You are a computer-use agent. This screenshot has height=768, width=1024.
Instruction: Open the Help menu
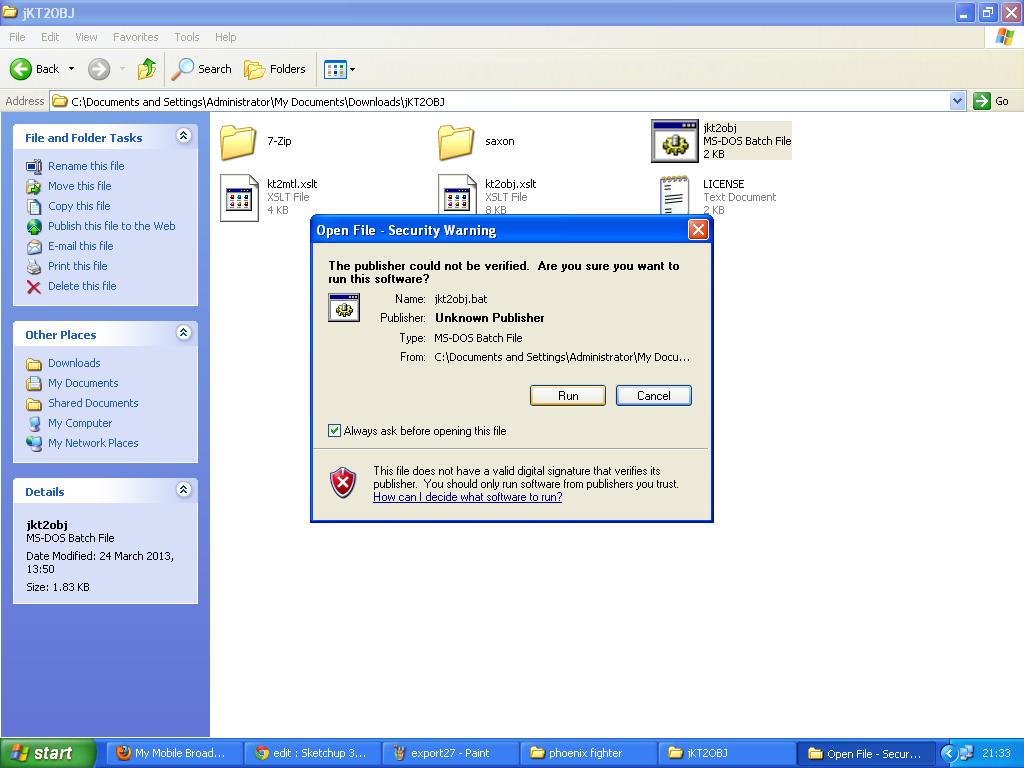(225, 37)
